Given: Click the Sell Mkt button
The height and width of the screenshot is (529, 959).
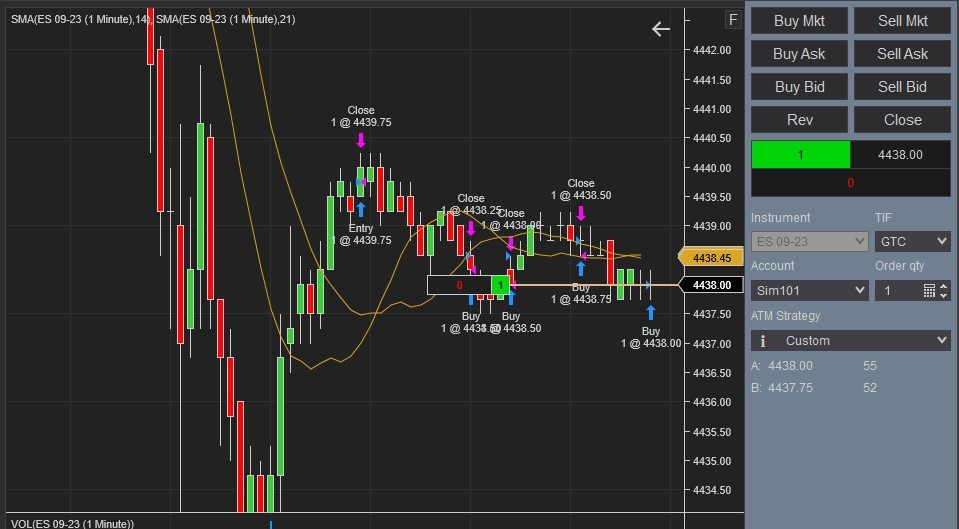Looking at the screenshot, I should (902, 21).
